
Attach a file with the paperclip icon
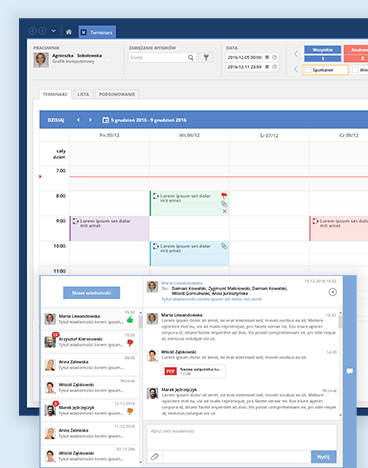pyautogui.click(x=155, y=457)
